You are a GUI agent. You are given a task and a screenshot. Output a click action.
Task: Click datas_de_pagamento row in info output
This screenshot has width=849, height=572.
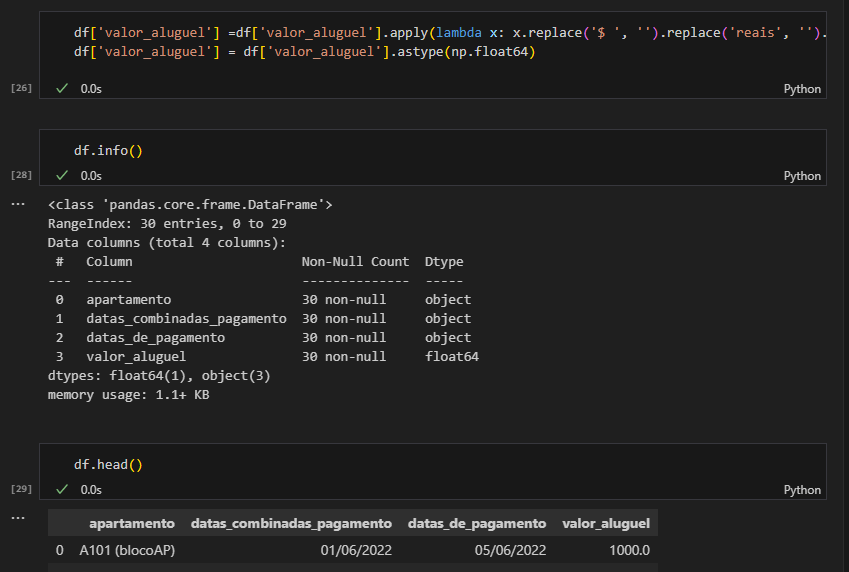(263, 337)
